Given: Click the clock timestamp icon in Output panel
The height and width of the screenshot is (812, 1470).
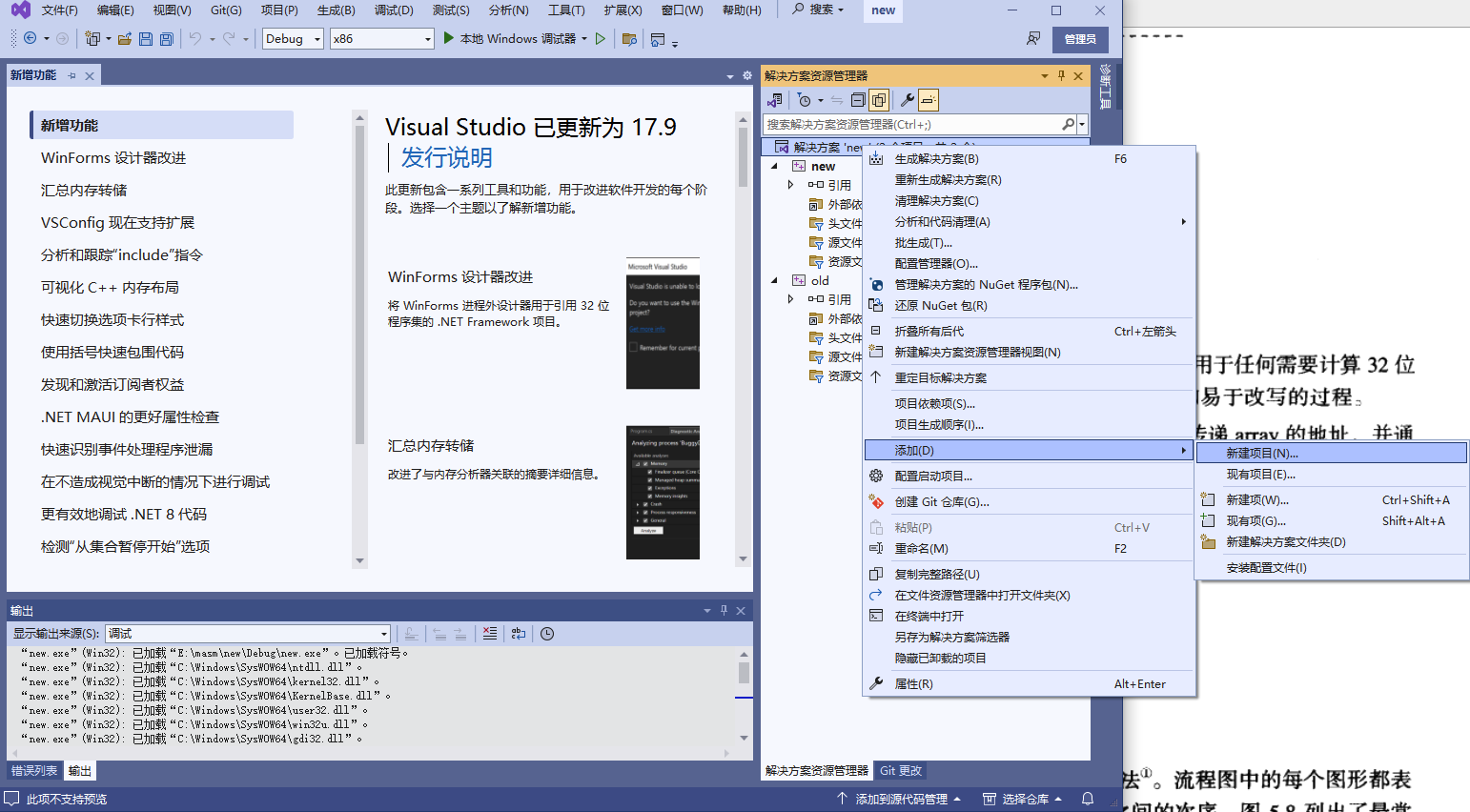Looking at the screenshot, I should (x=547, y=634).
